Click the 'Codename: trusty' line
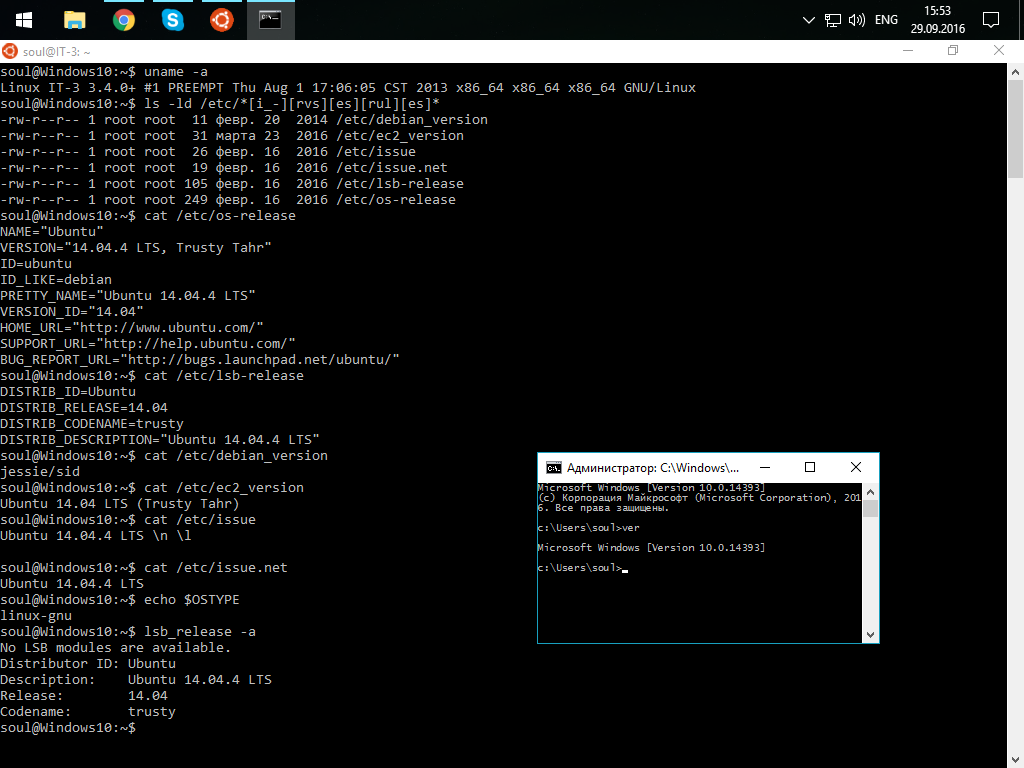The image size is (1024, 768). point(88,712)
